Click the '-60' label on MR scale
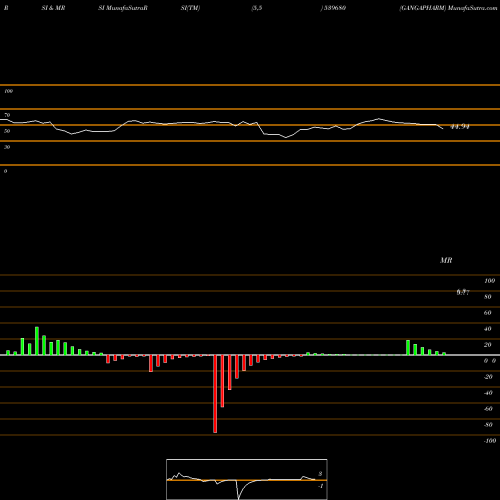The image size is (500, 500). tap(488, 409)
